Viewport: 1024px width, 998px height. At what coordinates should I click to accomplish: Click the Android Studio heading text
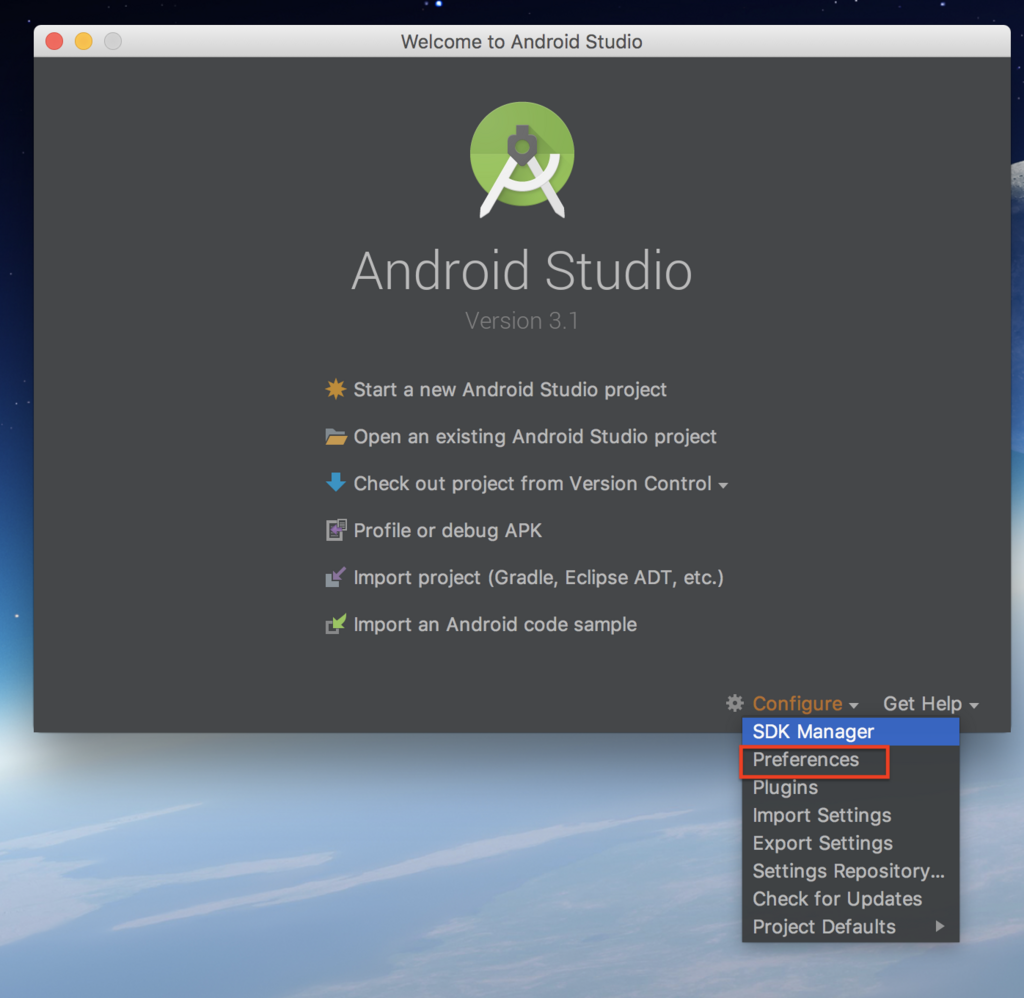pos(522,270)
